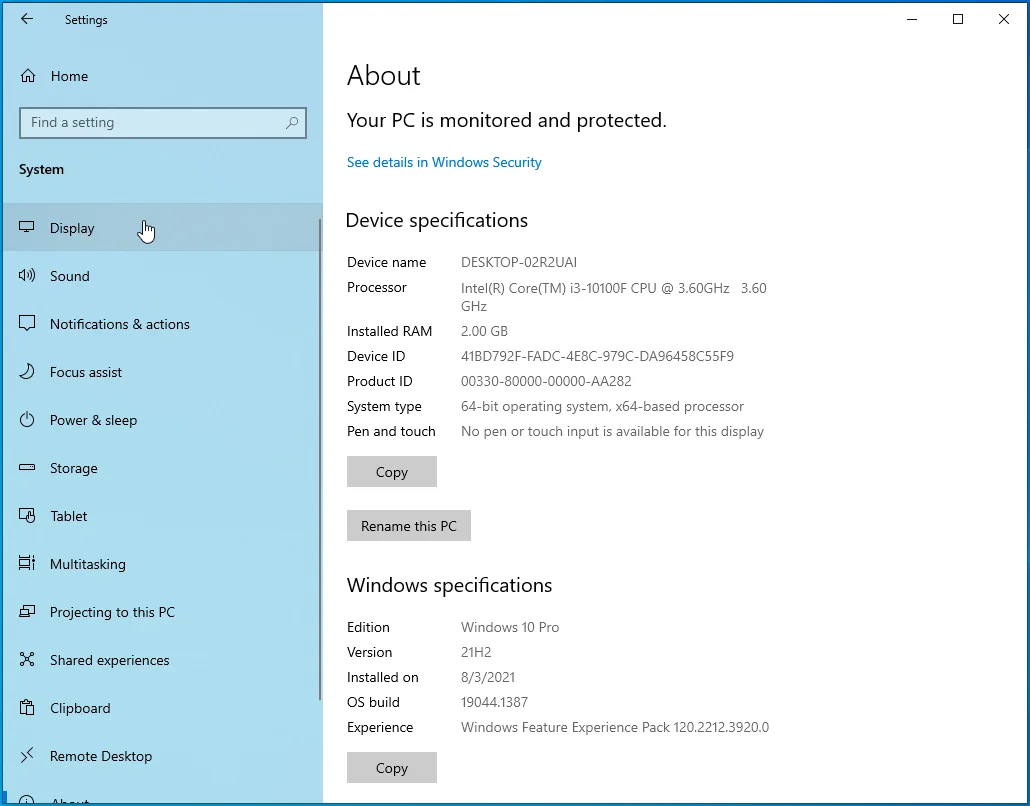Image resolution: width=1030 pixels, height=806 pixels.
Task: Open Tablet settings
Action: (x=161, y=516)
